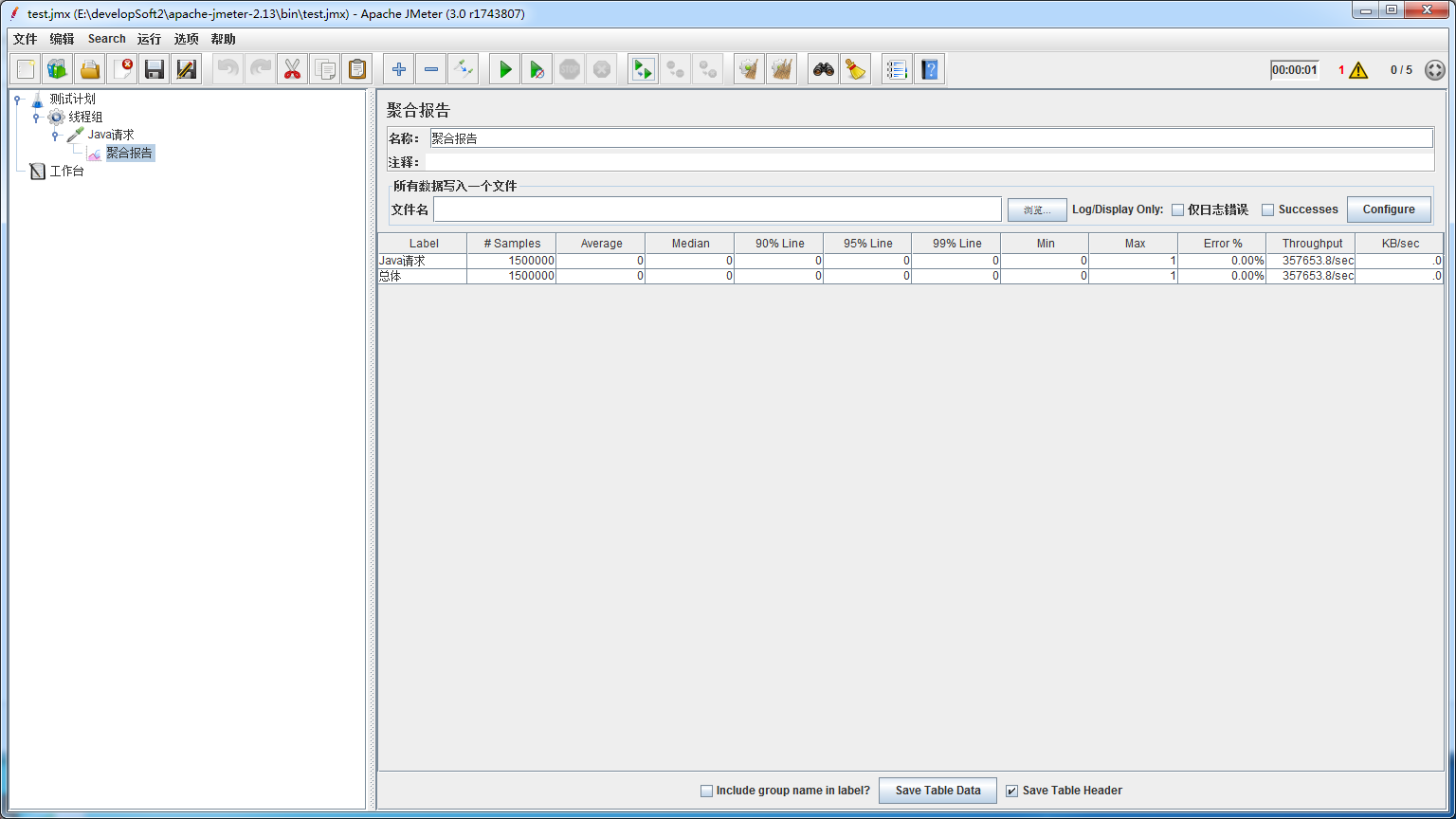Uncheck Save Table Header checkbox
Viewport: 1456px width, 819px height.
1012,791
